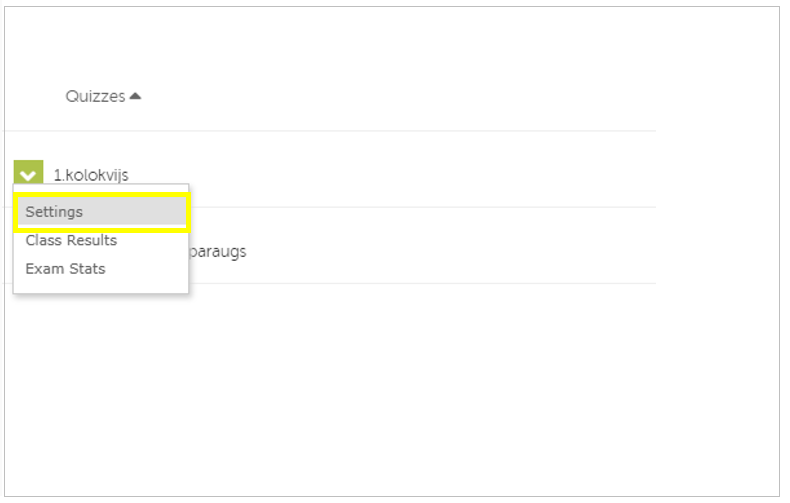Open the 1.kolokvijs quiz name link
The image size is (790, 503).
click(x=90, y=175)
